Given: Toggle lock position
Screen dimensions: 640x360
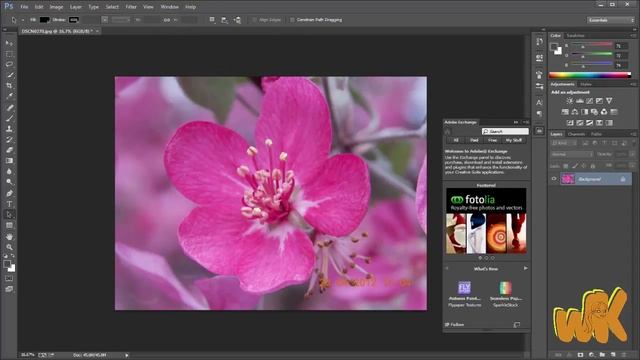Looking at the screenshot, I should click(584, 166).
